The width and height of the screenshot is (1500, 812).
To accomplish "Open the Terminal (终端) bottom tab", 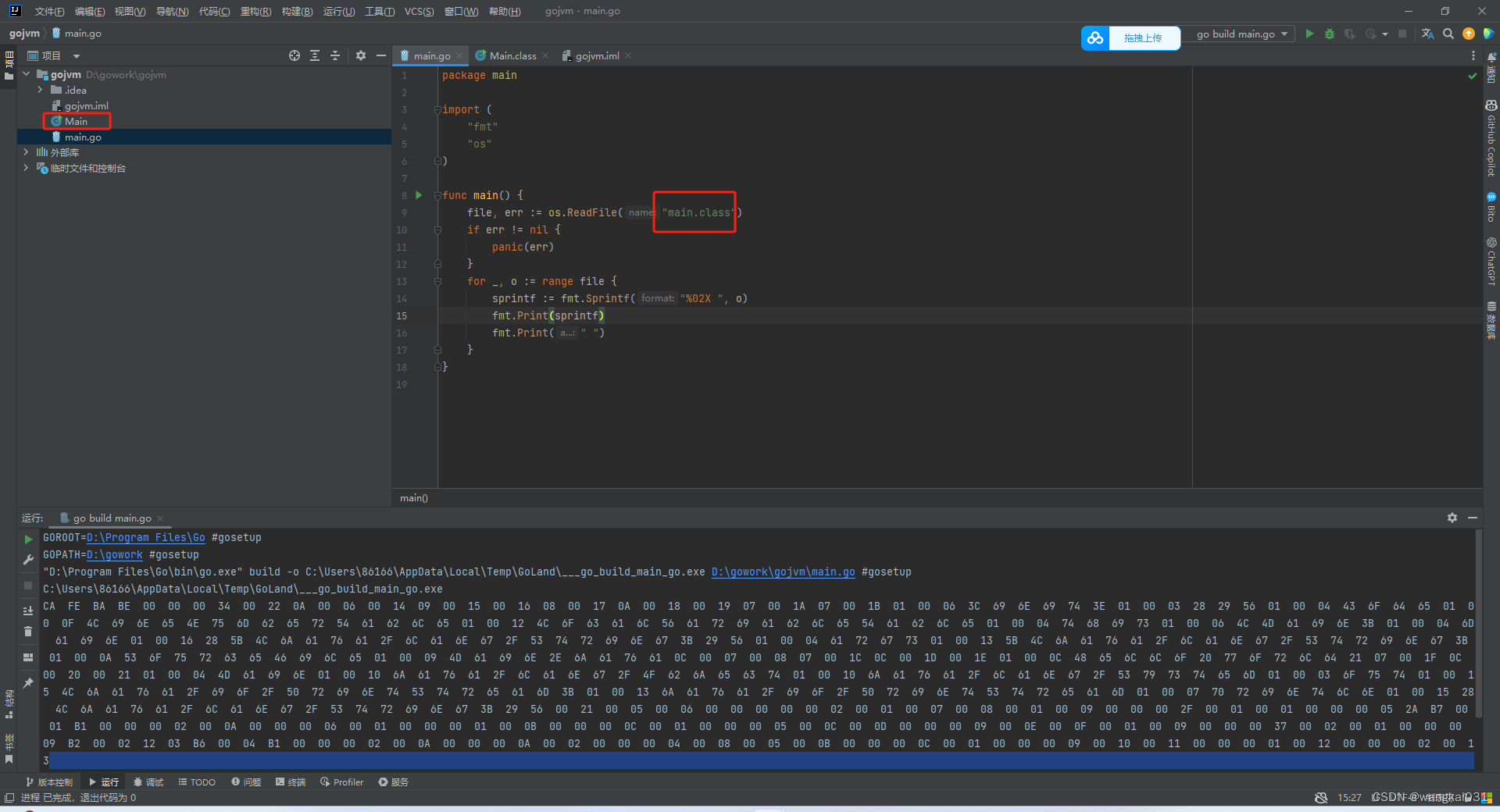I will tap(291, 782).
